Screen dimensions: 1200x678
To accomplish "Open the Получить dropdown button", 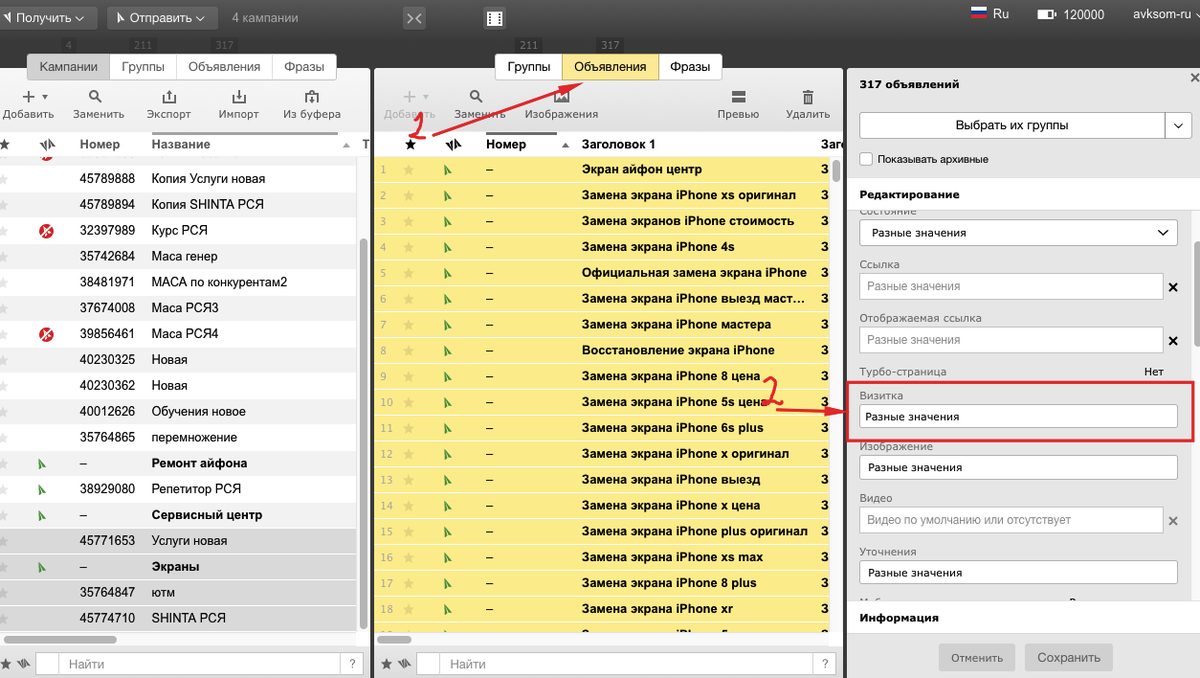I will pyautogui.click(x=47, y=17).
